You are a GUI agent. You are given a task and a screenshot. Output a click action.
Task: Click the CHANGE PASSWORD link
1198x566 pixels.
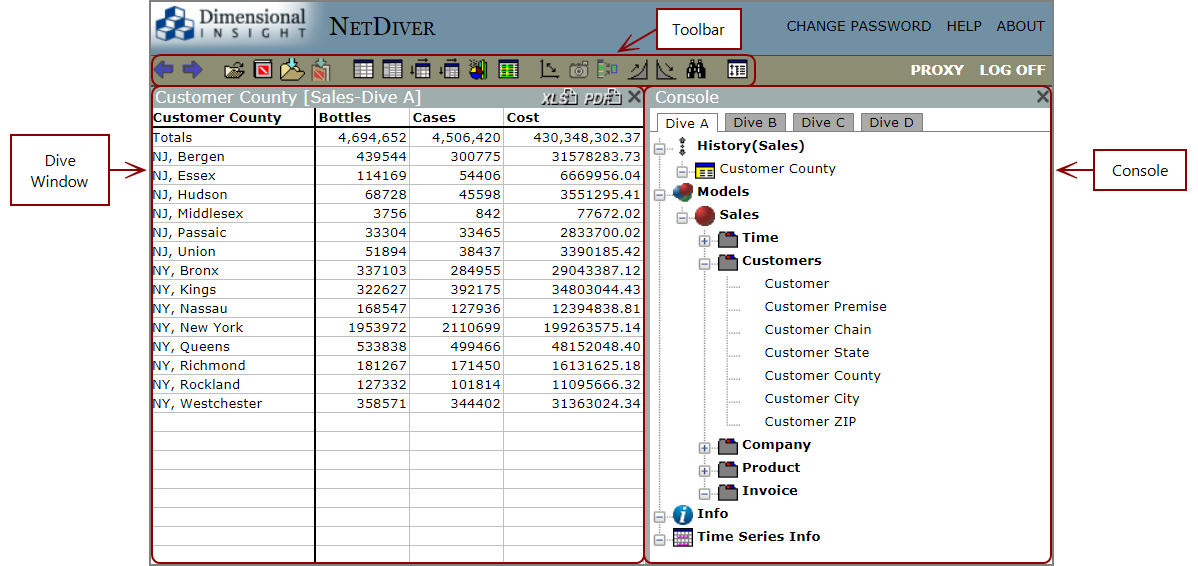tap(858, 27)
